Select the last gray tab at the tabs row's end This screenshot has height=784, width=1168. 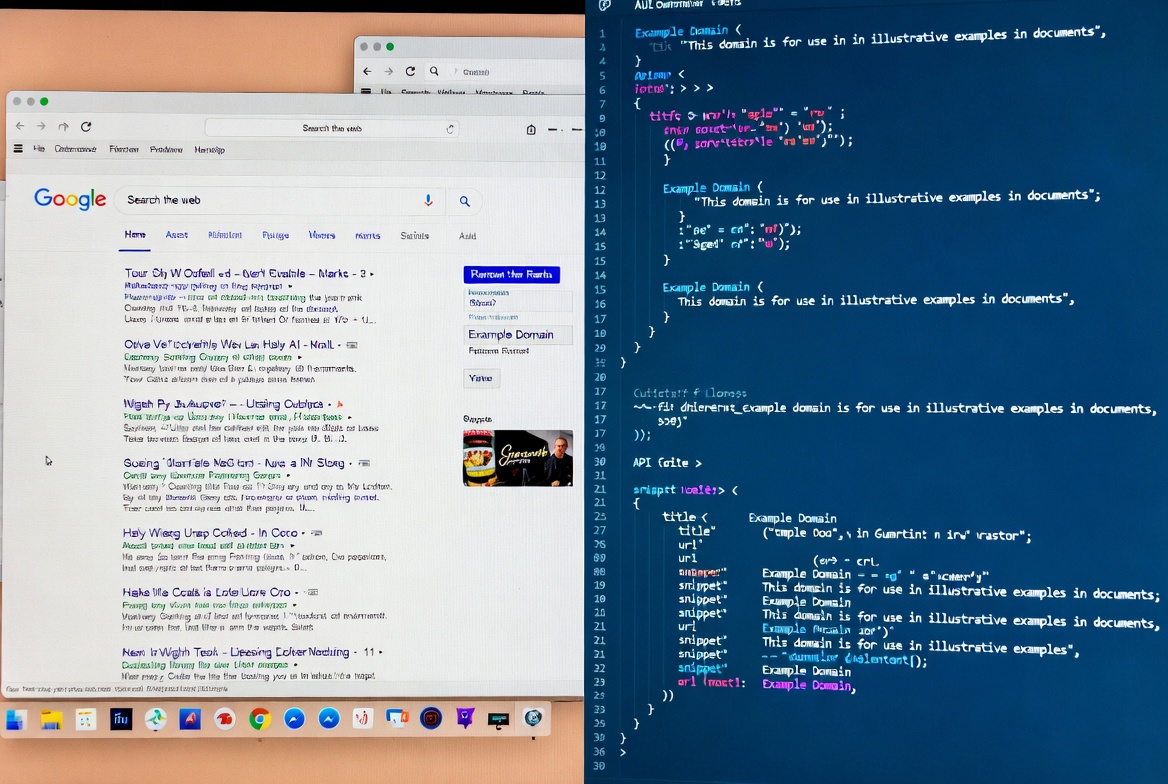tap(468, 236)
